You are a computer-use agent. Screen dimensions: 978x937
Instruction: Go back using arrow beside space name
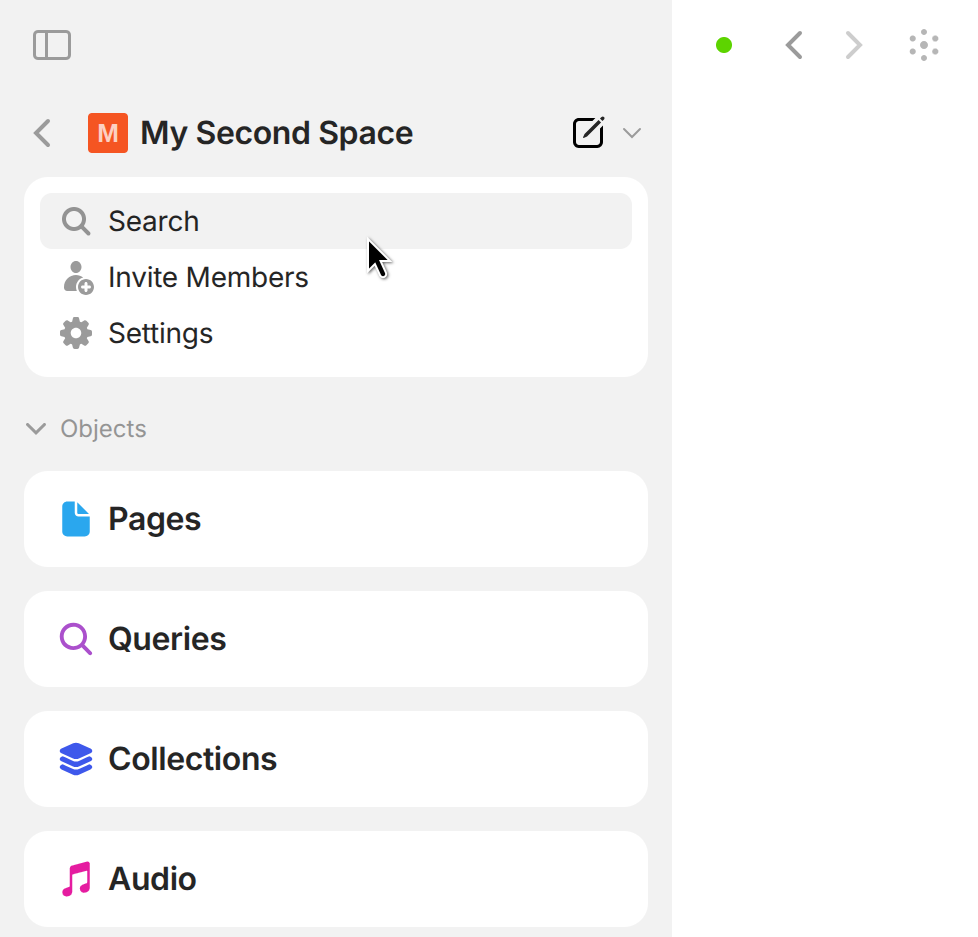point(42,133)
